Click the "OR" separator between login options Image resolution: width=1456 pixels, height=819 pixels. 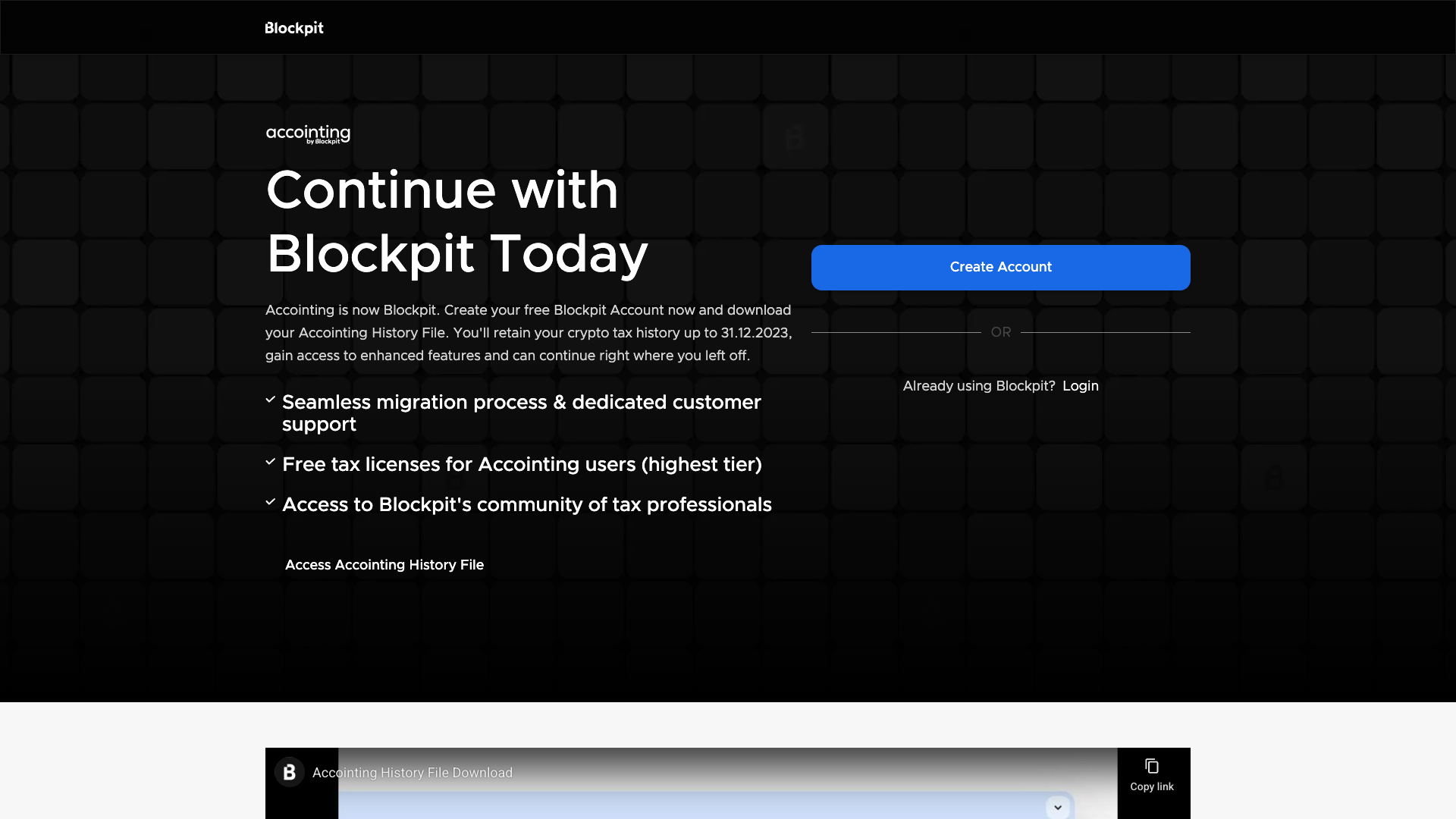point(1000,332)
